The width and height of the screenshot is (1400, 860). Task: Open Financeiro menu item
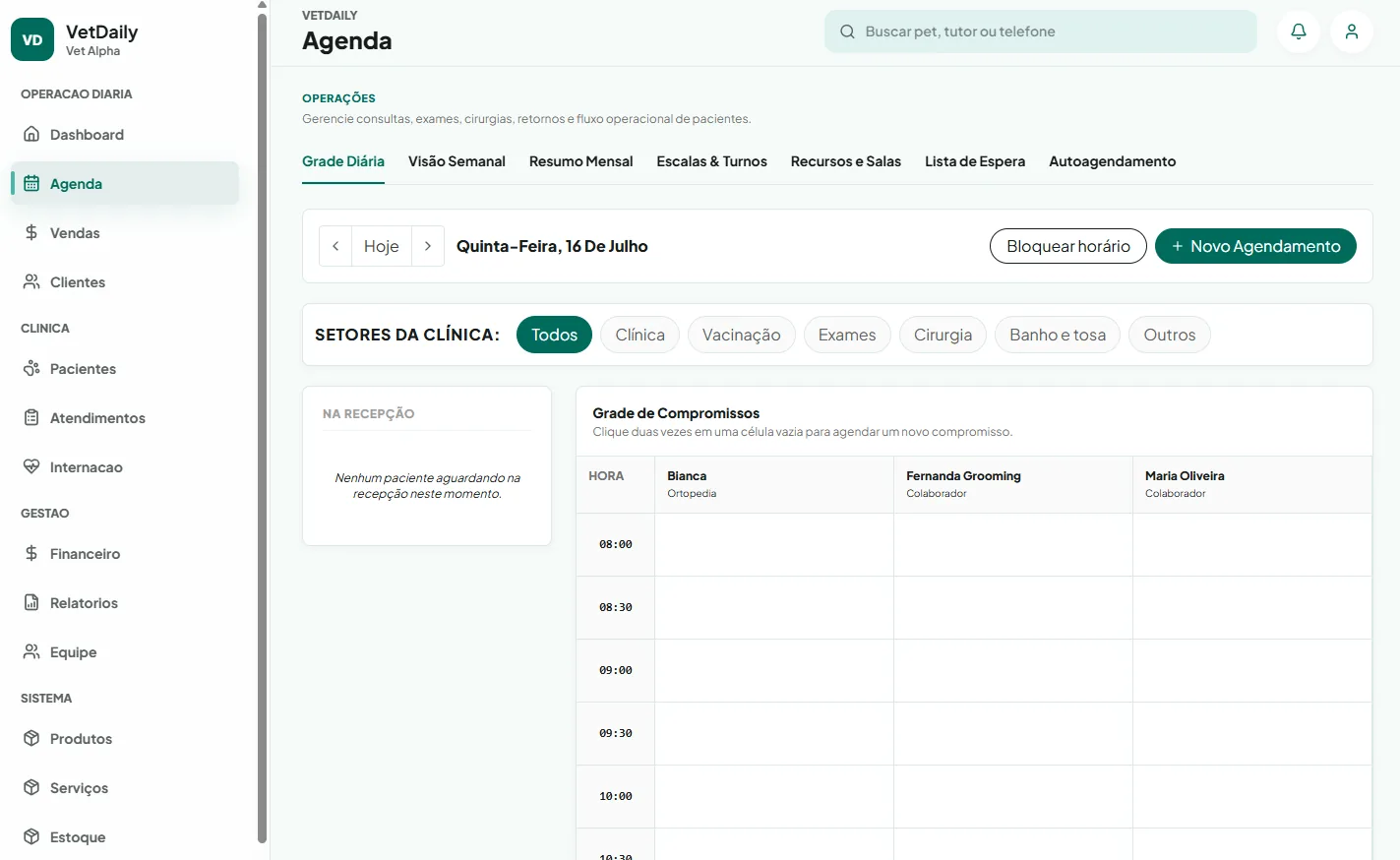pos(124,553)
